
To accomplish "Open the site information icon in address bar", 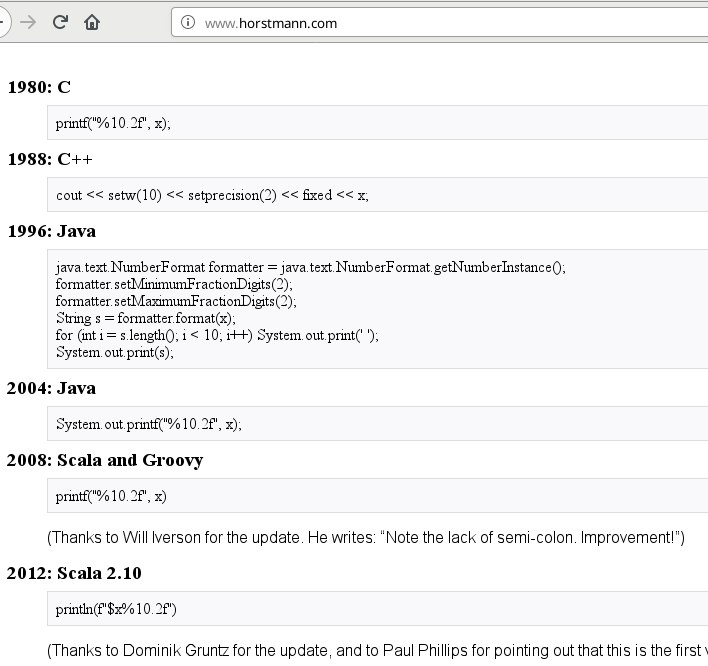I will [188, 22].
